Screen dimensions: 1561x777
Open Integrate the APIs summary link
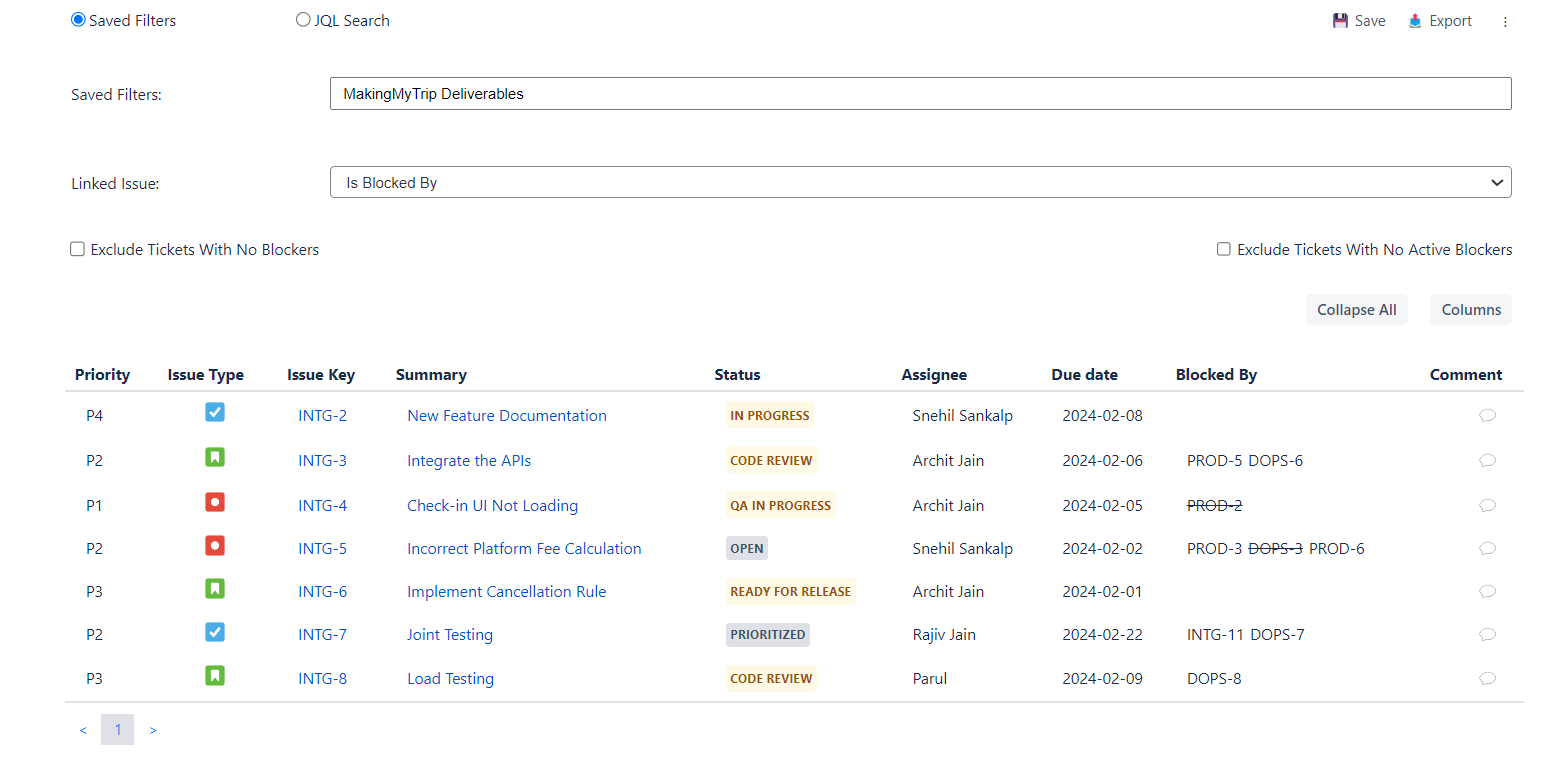[469, 461]
